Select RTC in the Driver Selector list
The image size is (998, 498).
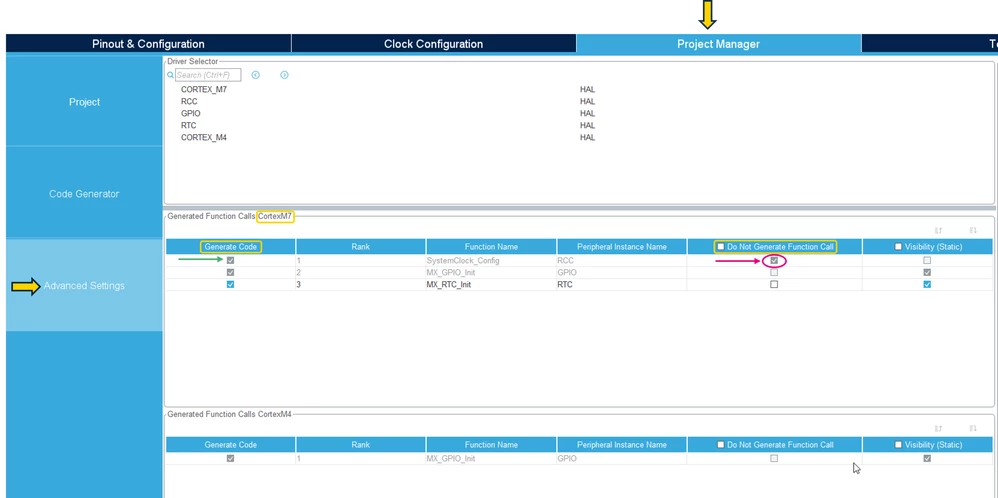click(x=188, y=126)
